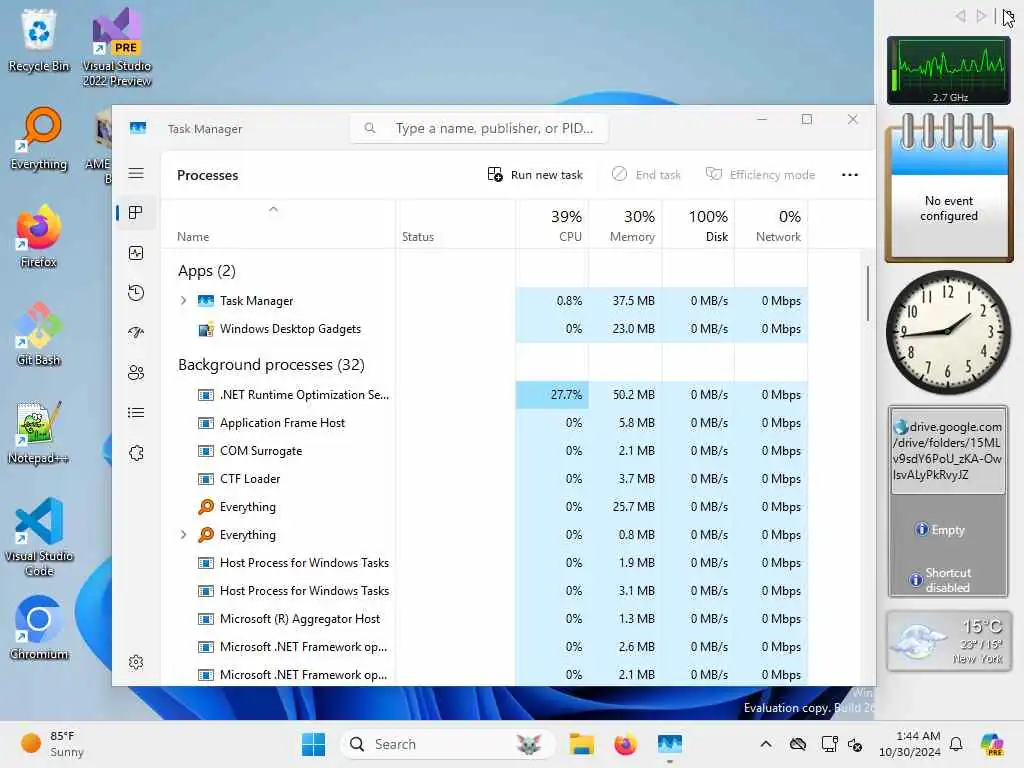Expand the Task Manager process row

184,300
